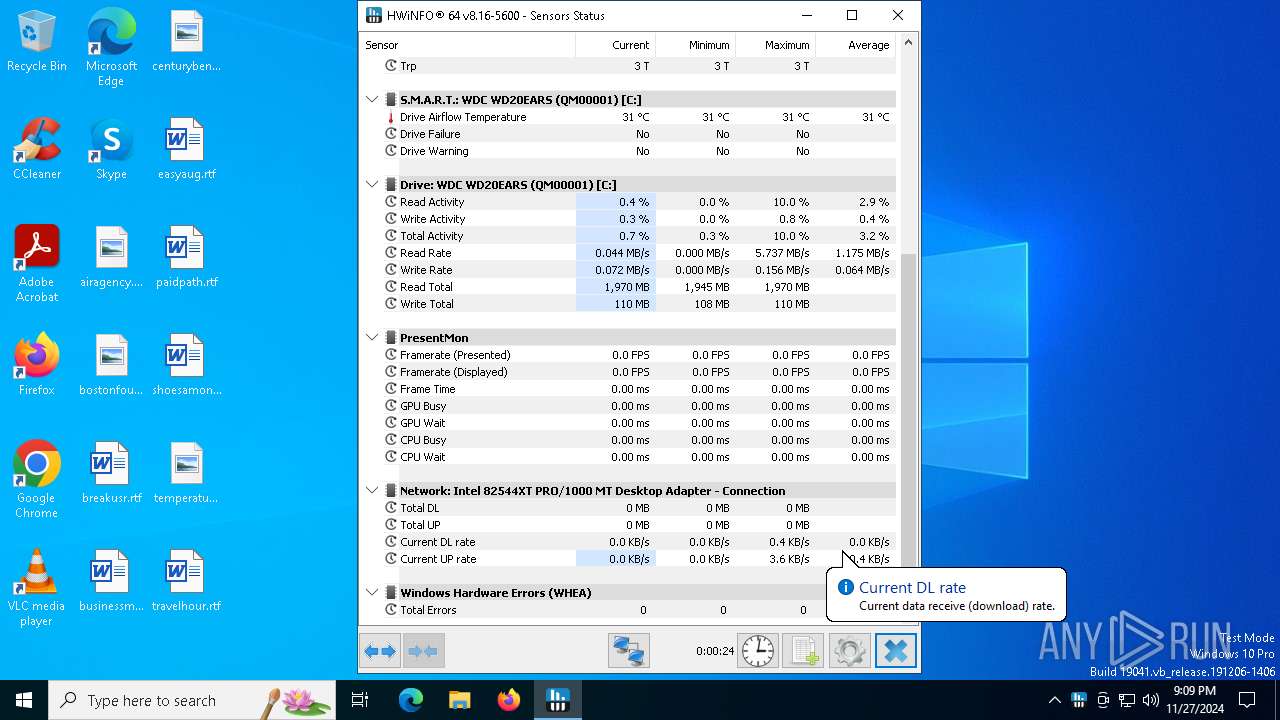Screen dimensions: 1280x720
Task: Click the icon next to Total DL
Action: pyautogui.click(x=391, y=508)
